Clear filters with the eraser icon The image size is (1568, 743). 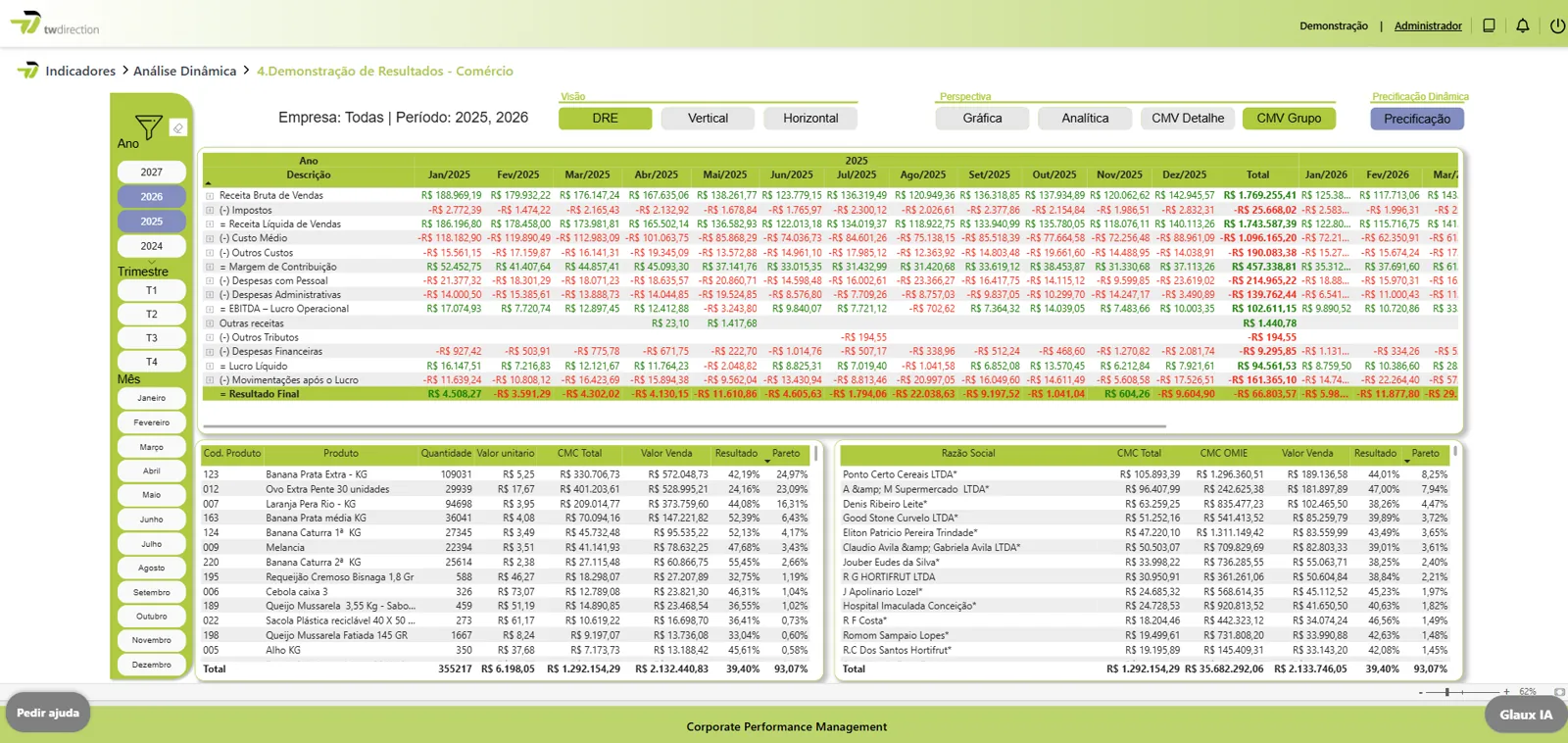pyautogui.click(x=177, y=128)
